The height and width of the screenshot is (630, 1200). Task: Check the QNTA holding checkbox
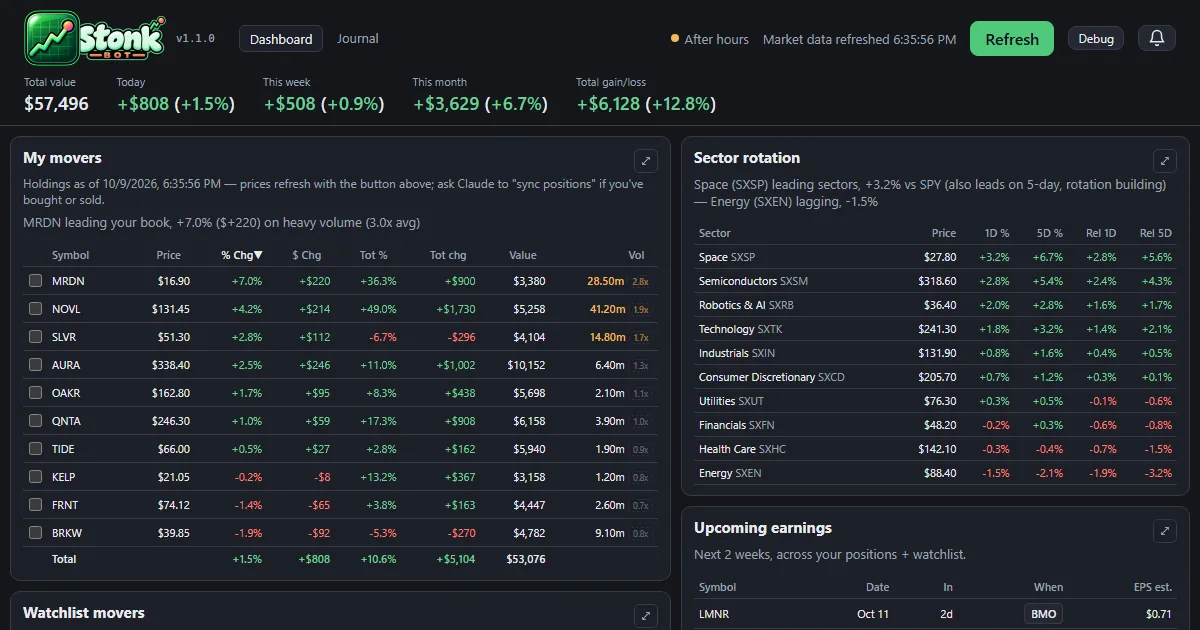pyautogui.click(x=36, y=421)
